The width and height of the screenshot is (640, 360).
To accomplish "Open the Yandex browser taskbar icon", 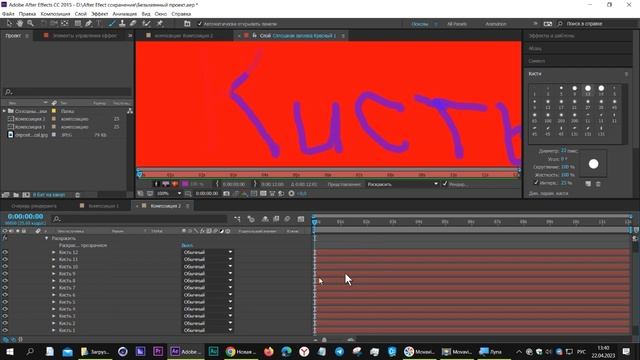I will pyautogui.click(x=304, y=351).
